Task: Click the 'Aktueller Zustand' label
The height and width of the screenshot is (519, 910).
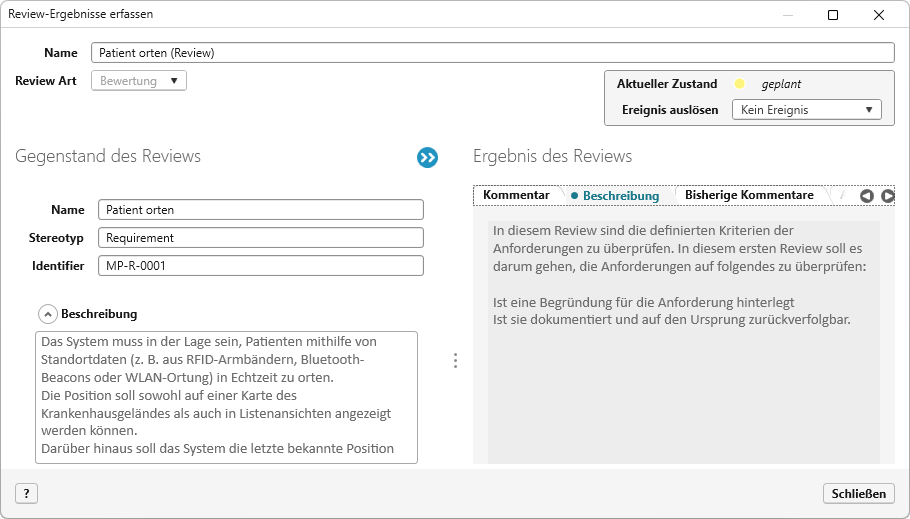Action: click(667, 84)
